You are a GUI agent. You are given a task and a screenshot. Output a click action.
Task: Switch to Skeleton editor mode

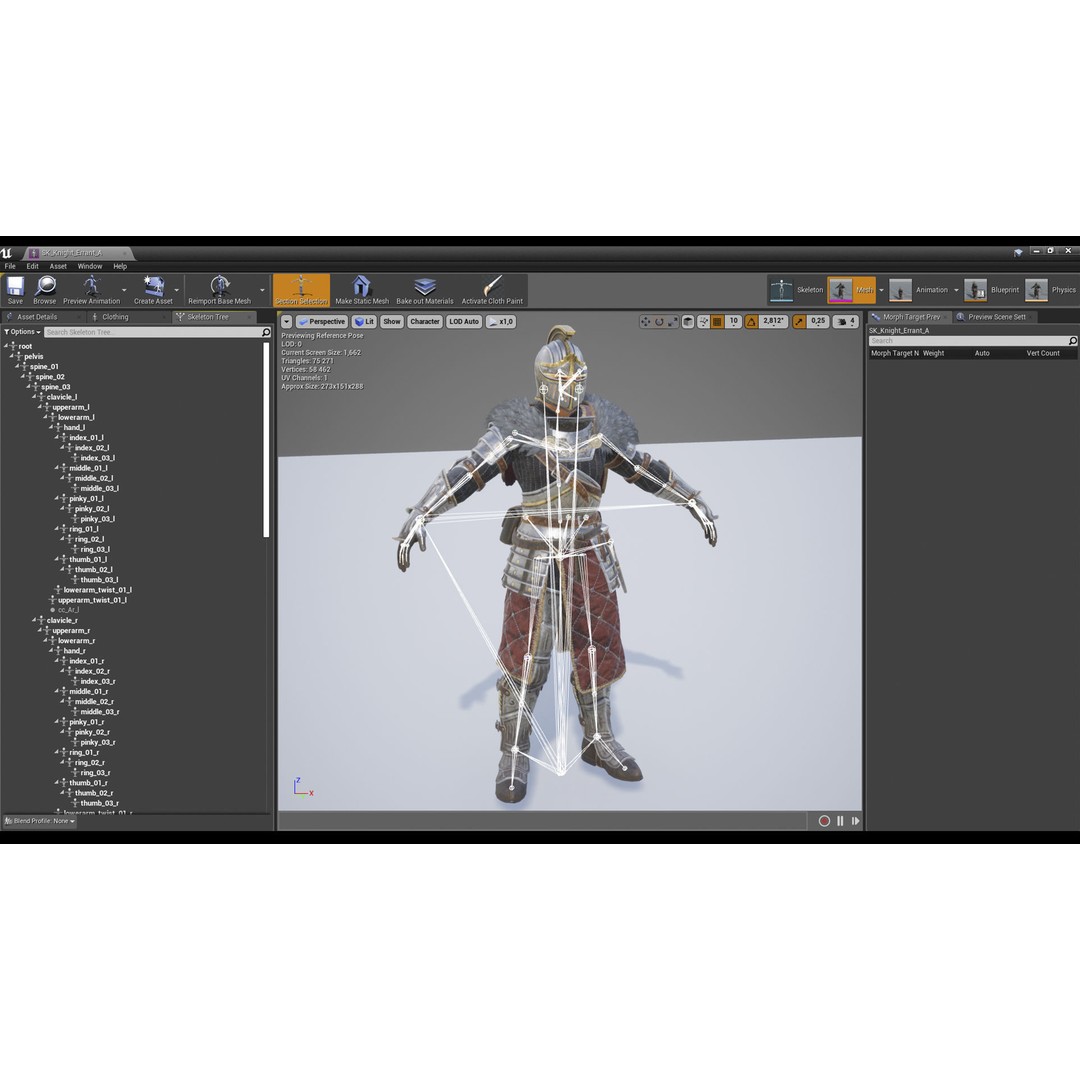coord(796,290)
